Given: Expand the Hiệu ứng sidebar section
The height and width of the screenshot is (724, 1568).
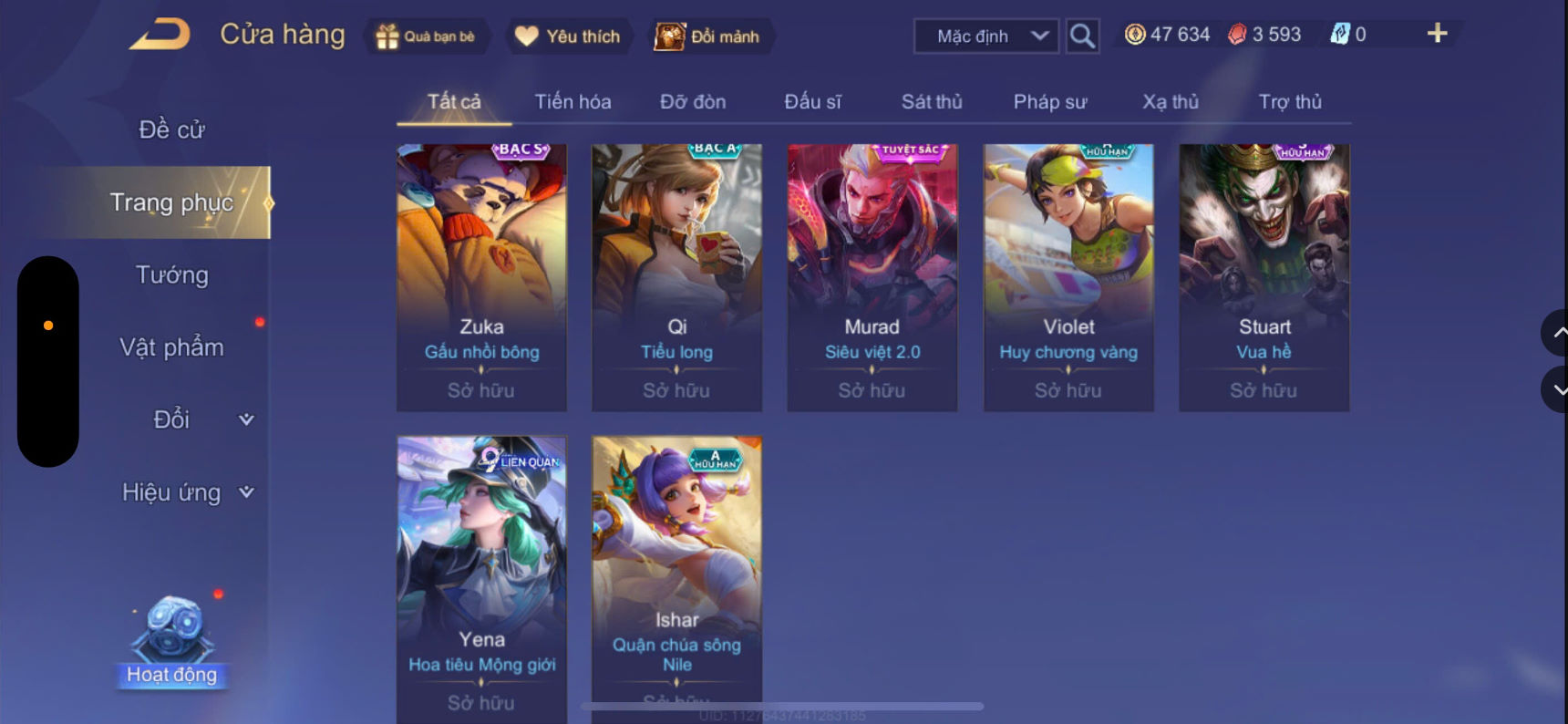Looking at the screenshot, I should 188,492.
